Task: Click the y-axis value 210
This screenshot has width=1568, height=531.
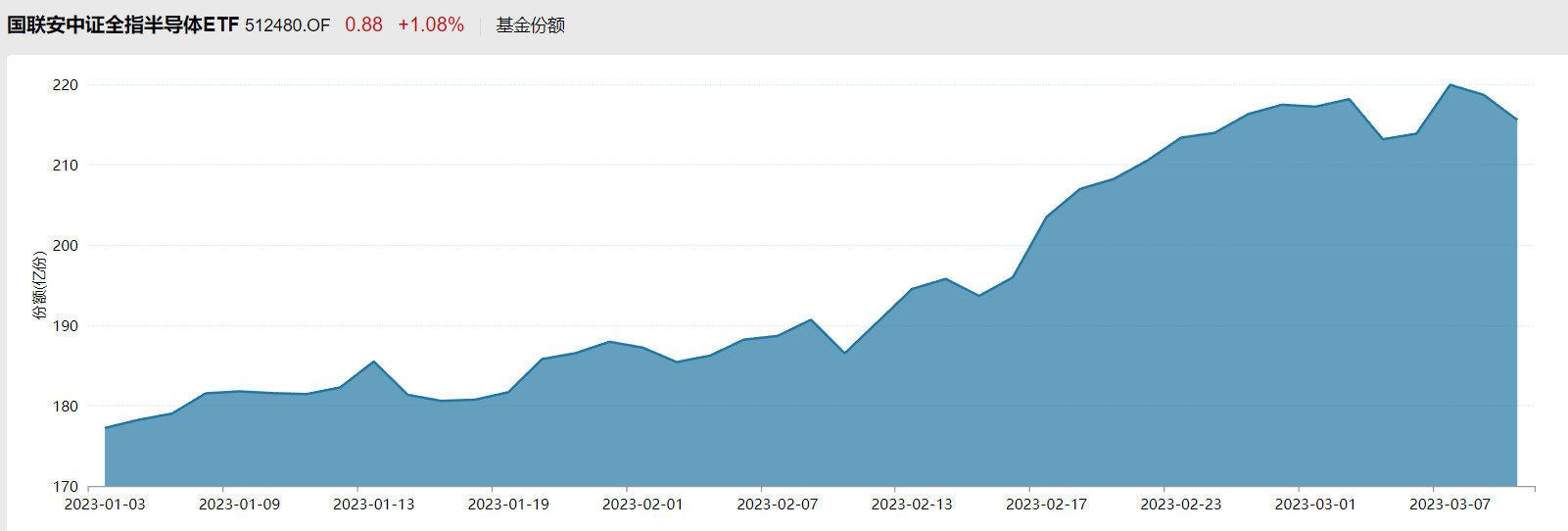Action: point(66,166)
